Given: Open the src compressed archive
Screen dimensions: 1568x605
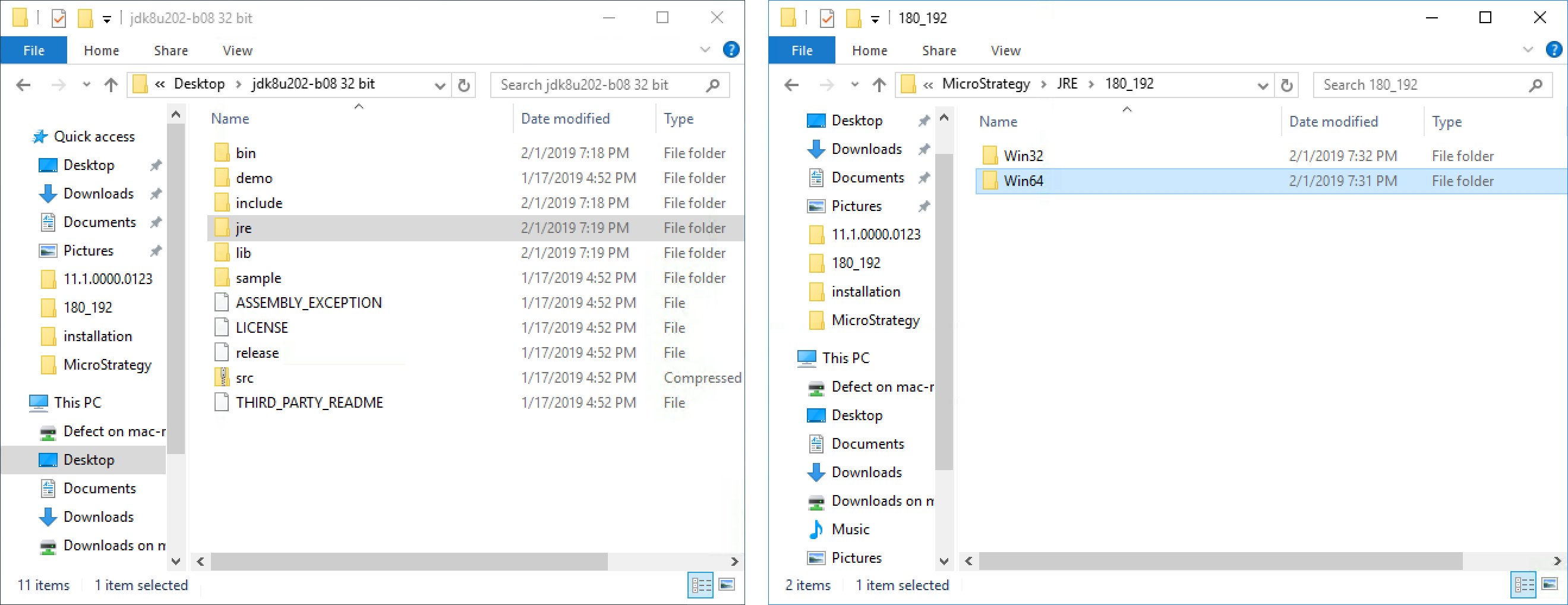Looking at the screenshot, I should point(244,377).
